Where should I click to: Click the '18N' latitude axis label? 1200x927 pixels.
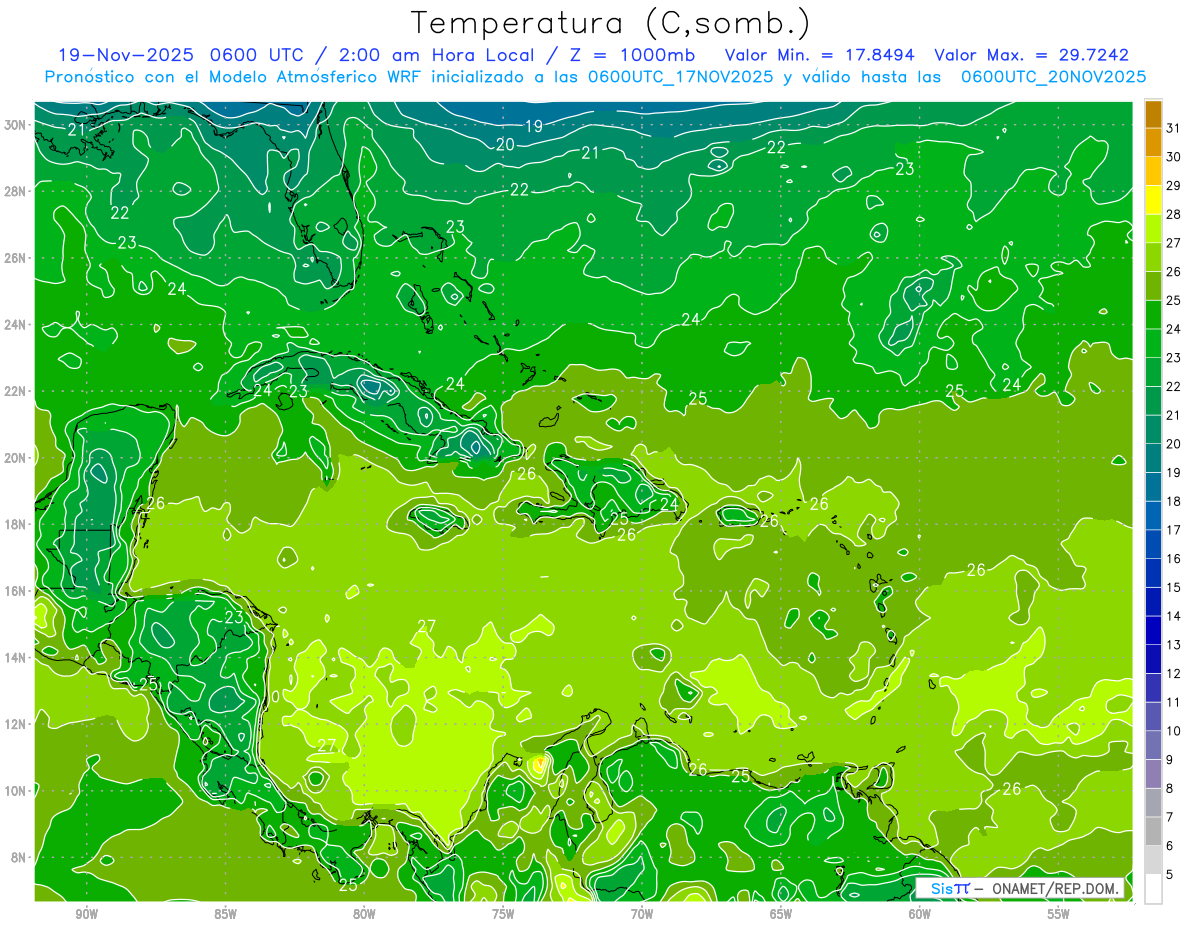click(16, 524)
